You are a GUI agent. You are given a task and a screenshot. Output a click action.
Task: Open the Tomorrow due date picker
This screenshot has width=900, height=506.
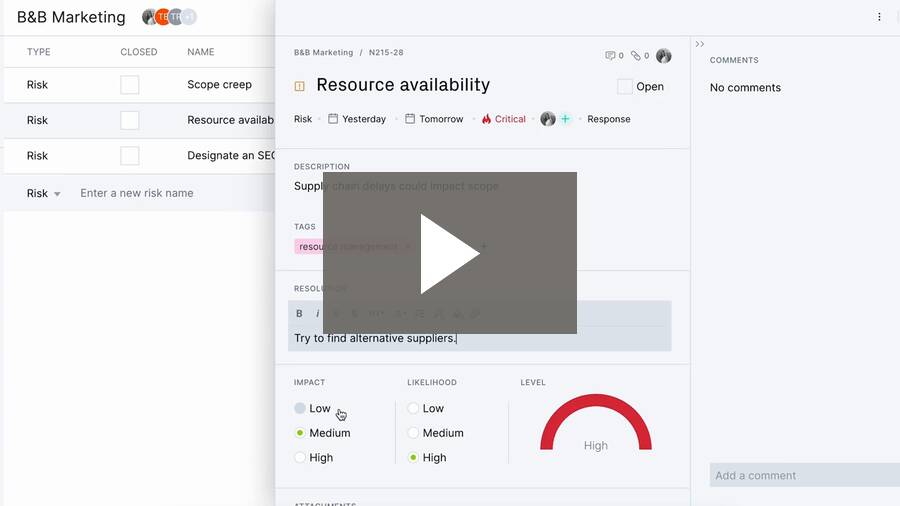click(x=434, y=119)
